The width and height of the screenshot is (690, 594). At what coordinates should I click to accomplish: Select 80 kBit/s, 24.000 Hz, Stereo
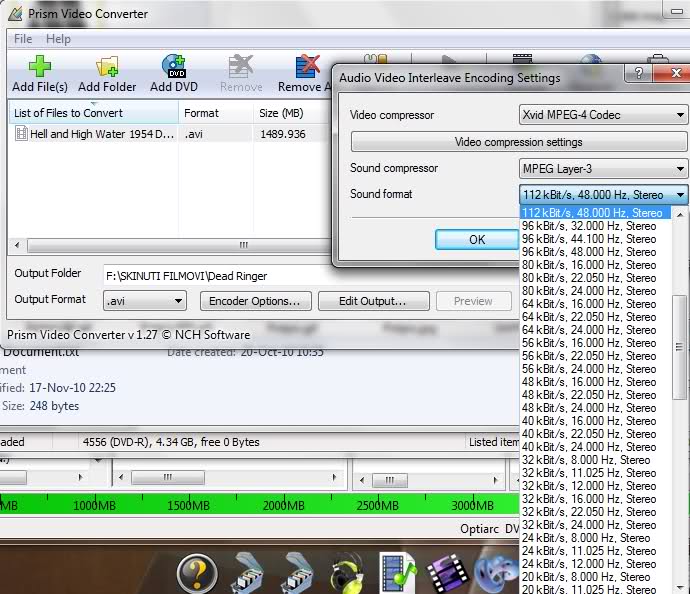tap(595, 291)
